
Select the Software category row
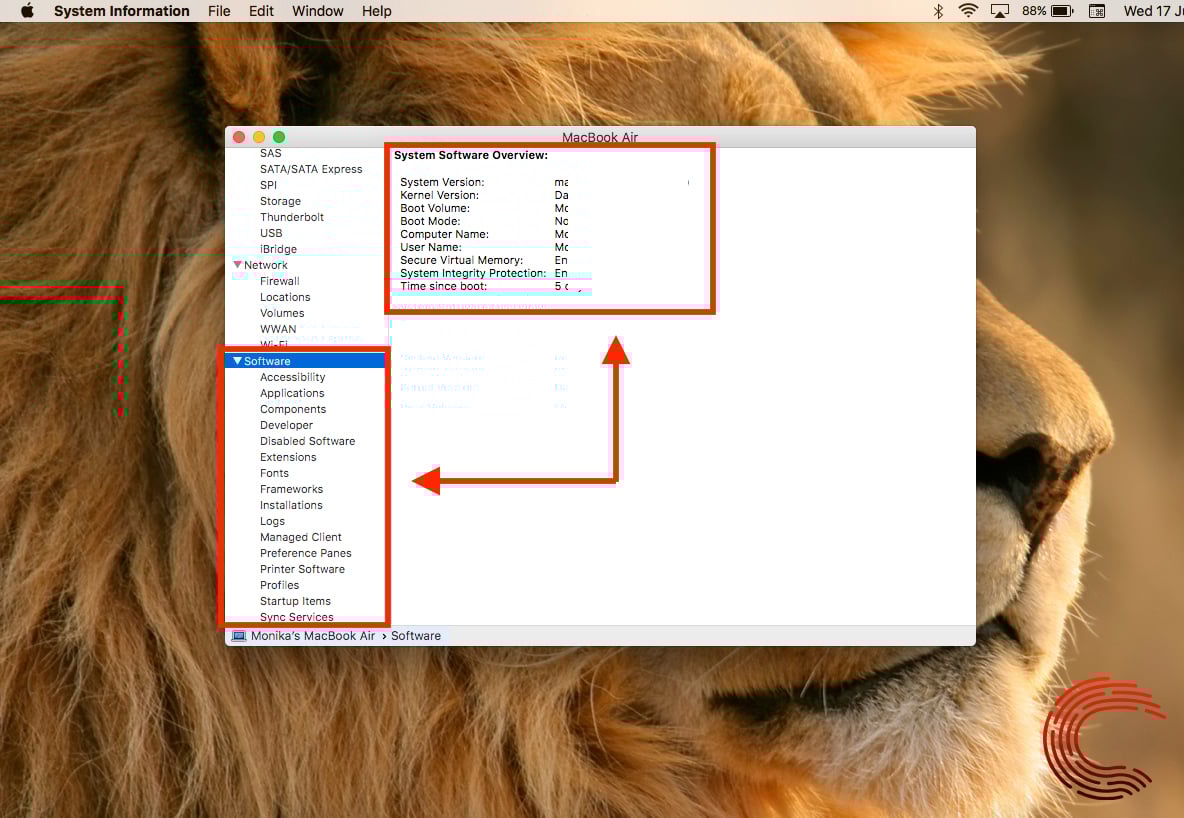point(305,361)
